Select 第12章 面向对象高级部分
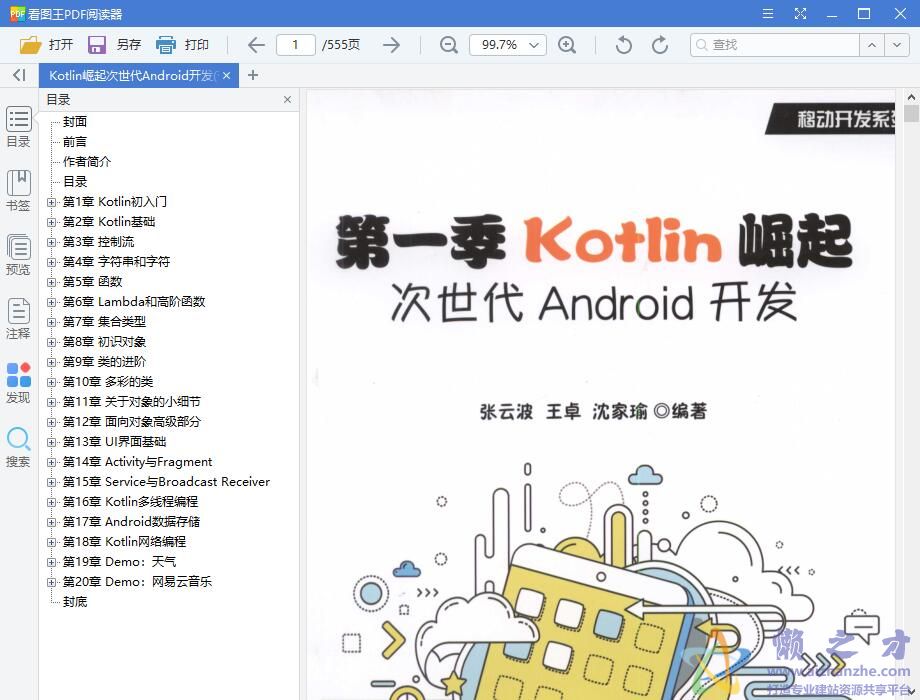 (132, 421)
